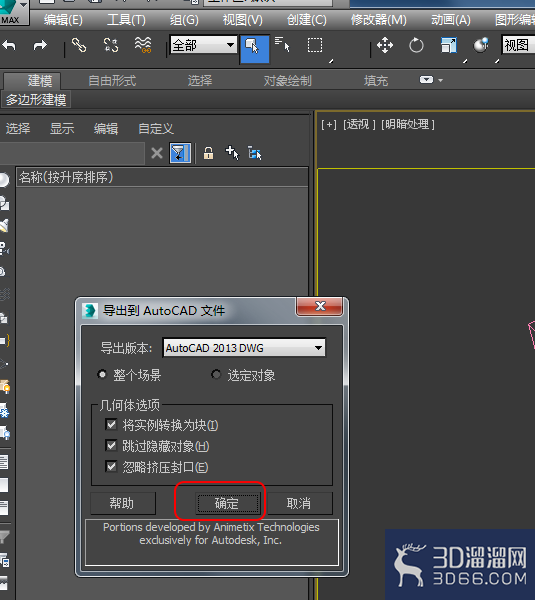Click the lock icon in scene explorer
The image size is (535, 600).
click(209, 153)
